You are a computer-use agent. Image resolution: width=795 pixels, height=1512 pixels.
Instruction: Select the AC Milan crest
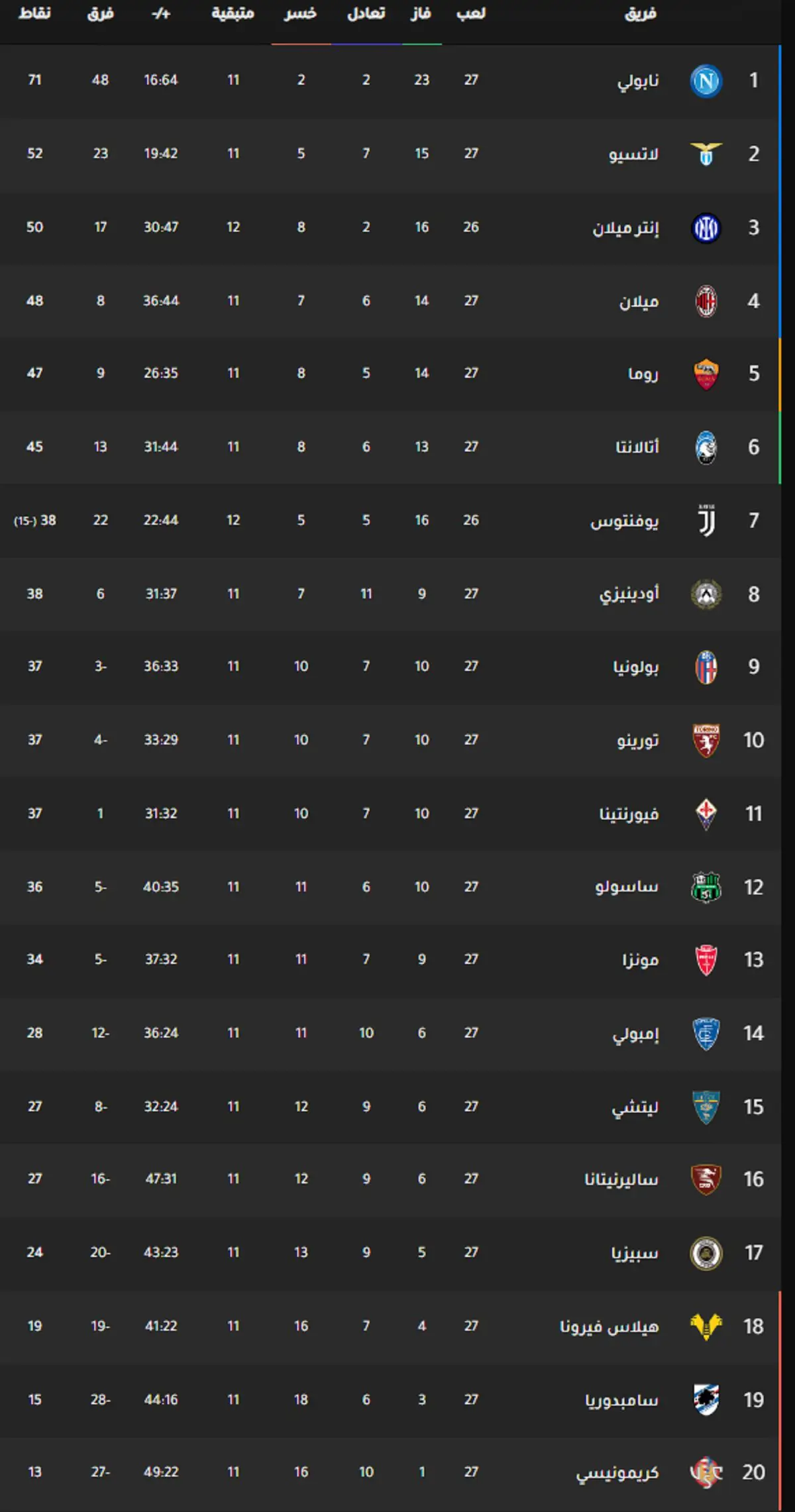tap(706, 301)
